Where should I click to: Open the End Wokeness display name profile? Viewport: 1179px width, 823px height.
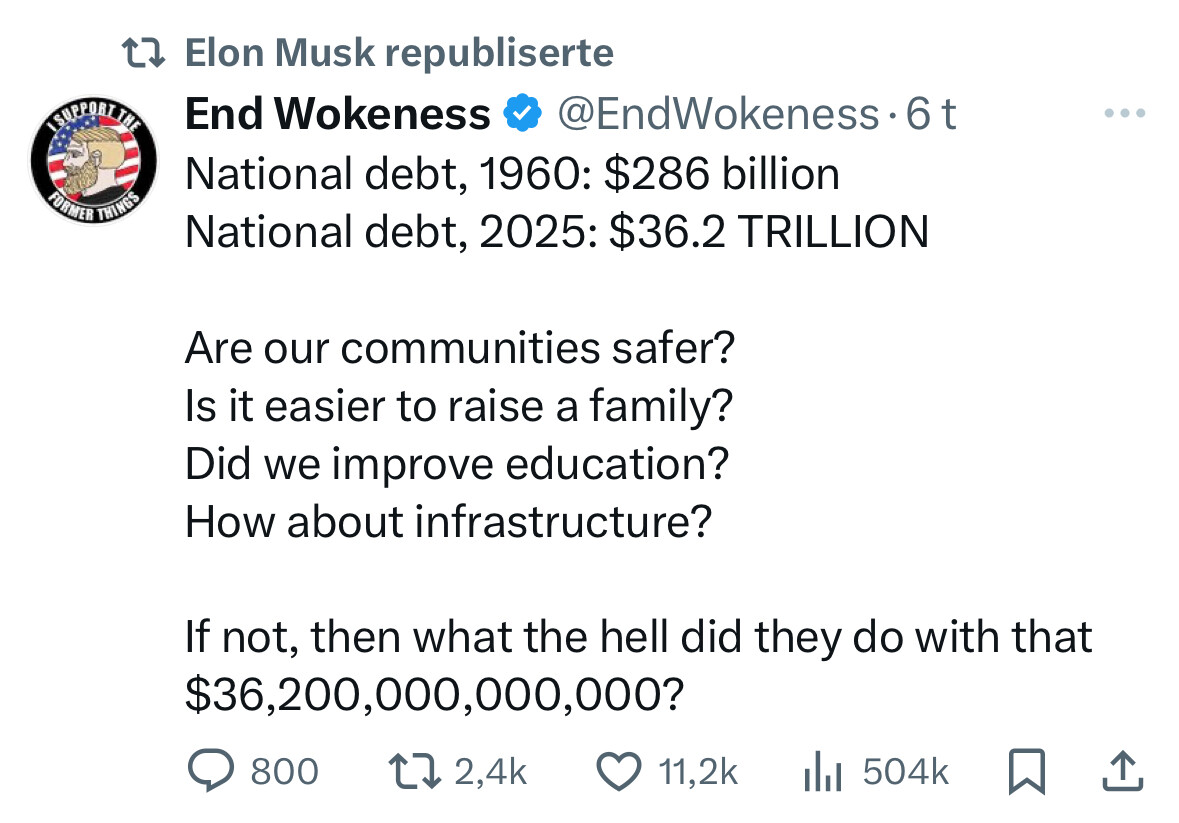338,113
